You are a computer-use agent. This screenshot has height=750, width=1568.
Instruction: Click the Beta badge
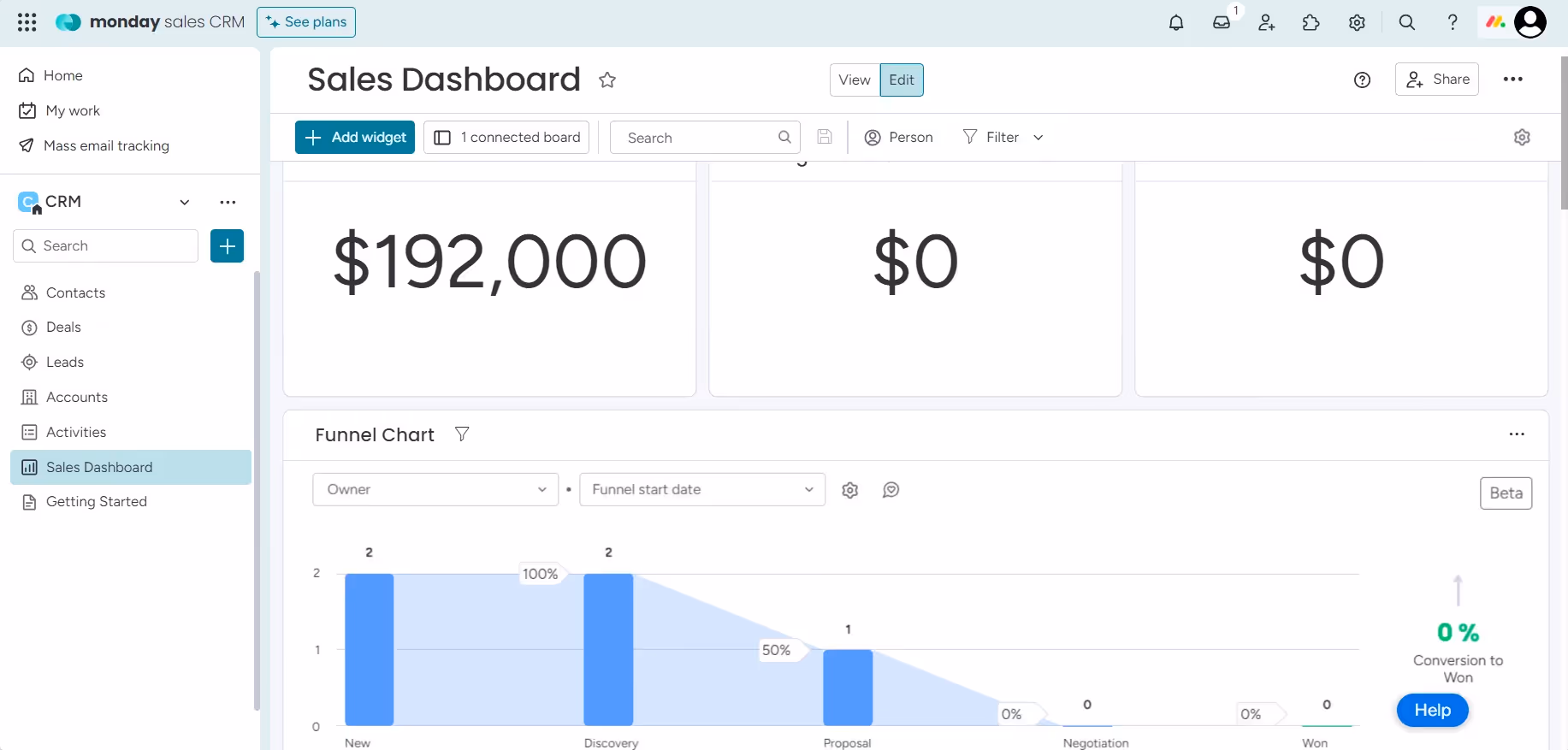coord(1506,493)
